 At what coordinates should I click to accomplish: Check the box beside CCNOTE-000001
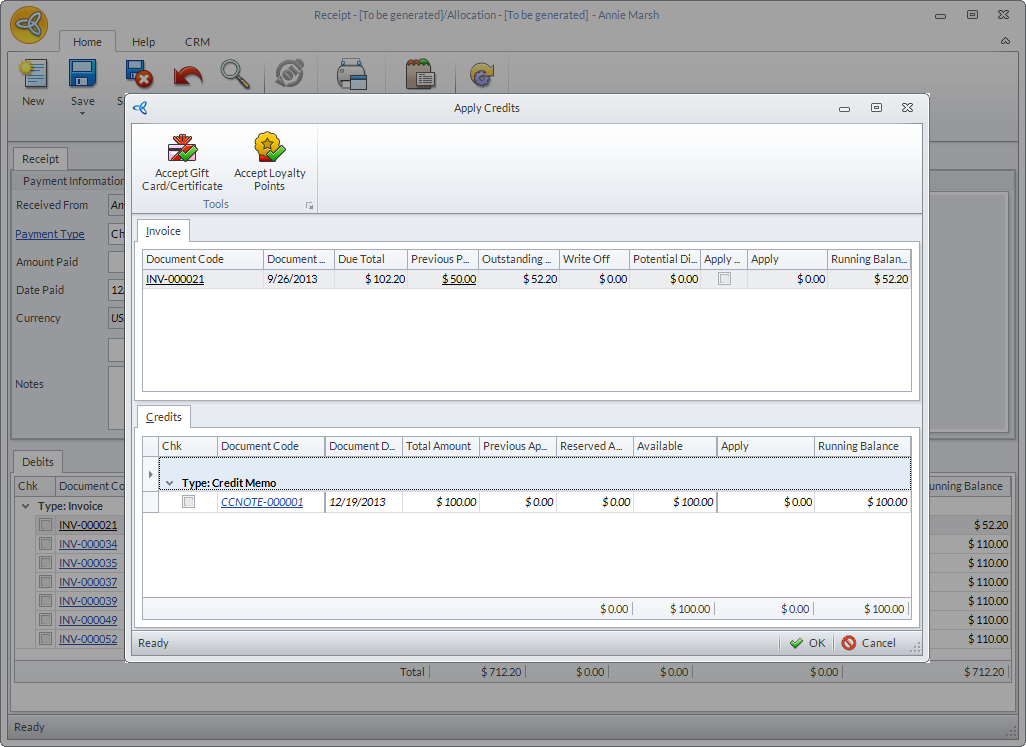click(x=188, y=502)
